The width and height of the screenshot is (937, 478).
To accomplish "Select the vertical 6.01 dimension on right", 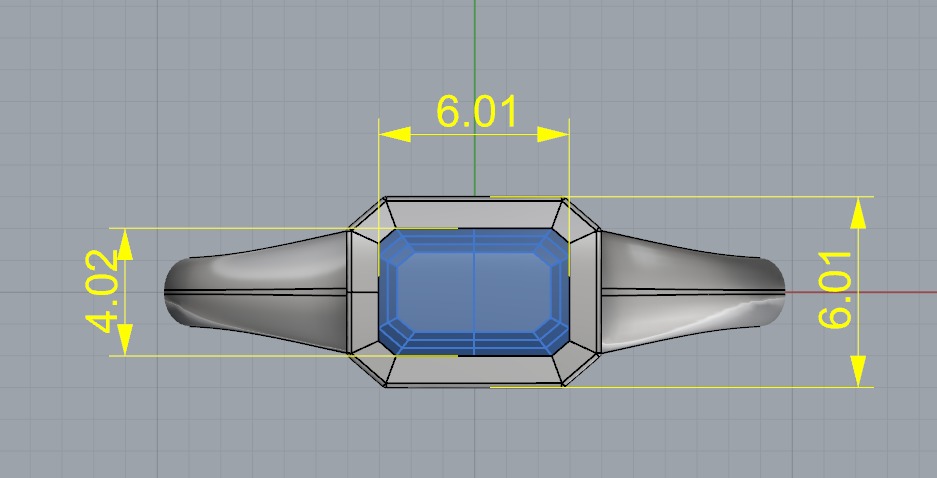I will [x=835, y=290].
